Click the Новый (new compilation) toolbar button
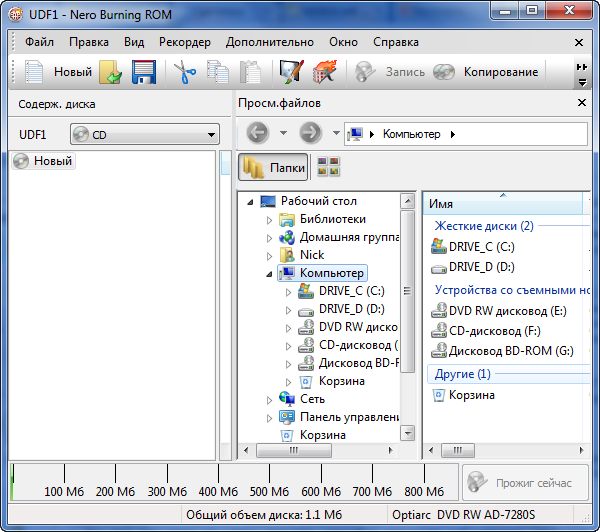The image size is (600, 532). tap(58, 72)
